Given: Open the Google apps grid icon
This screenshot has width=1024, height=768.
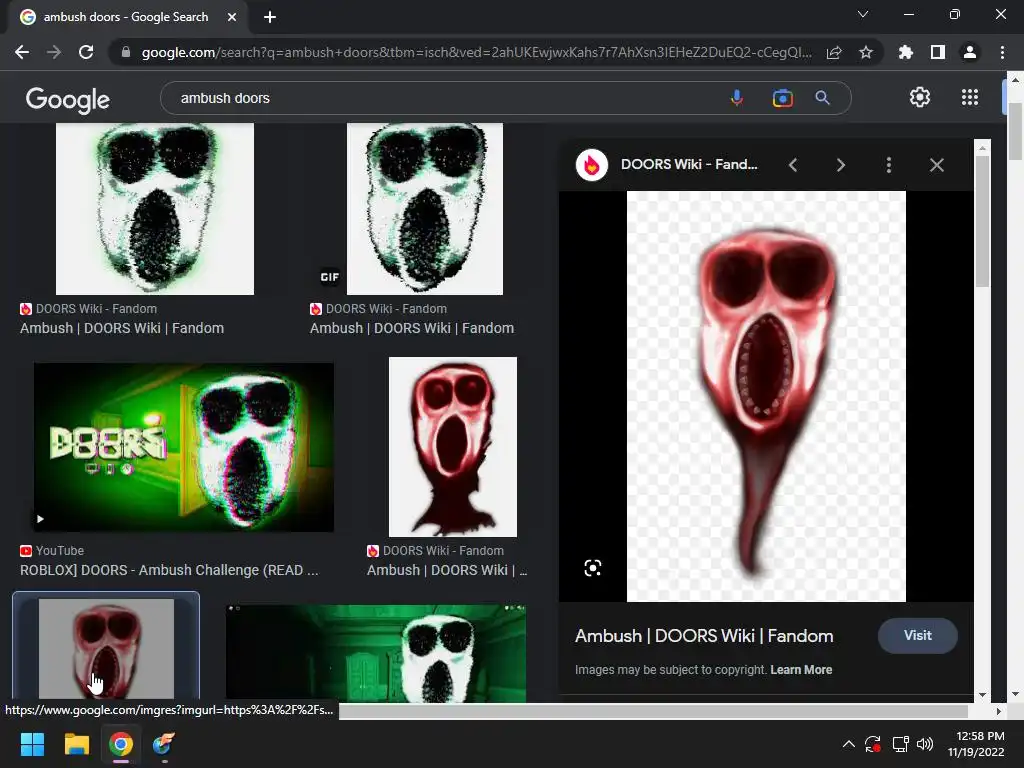Looking at the screenshot, I should click(x=970, y=97).
